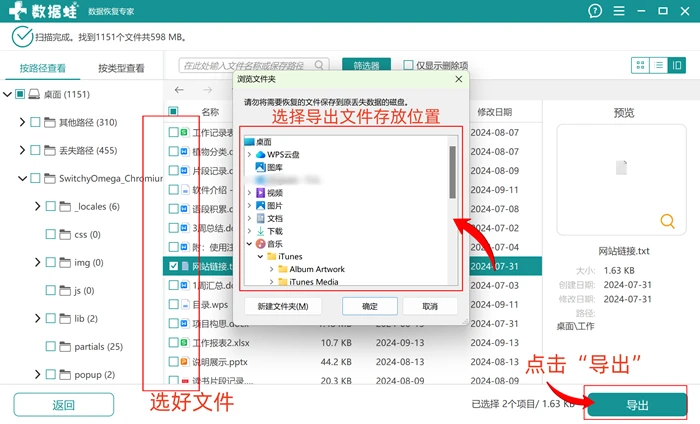Switch to large thumbnail grid view

pyautogui.click(x=640, y=65)
